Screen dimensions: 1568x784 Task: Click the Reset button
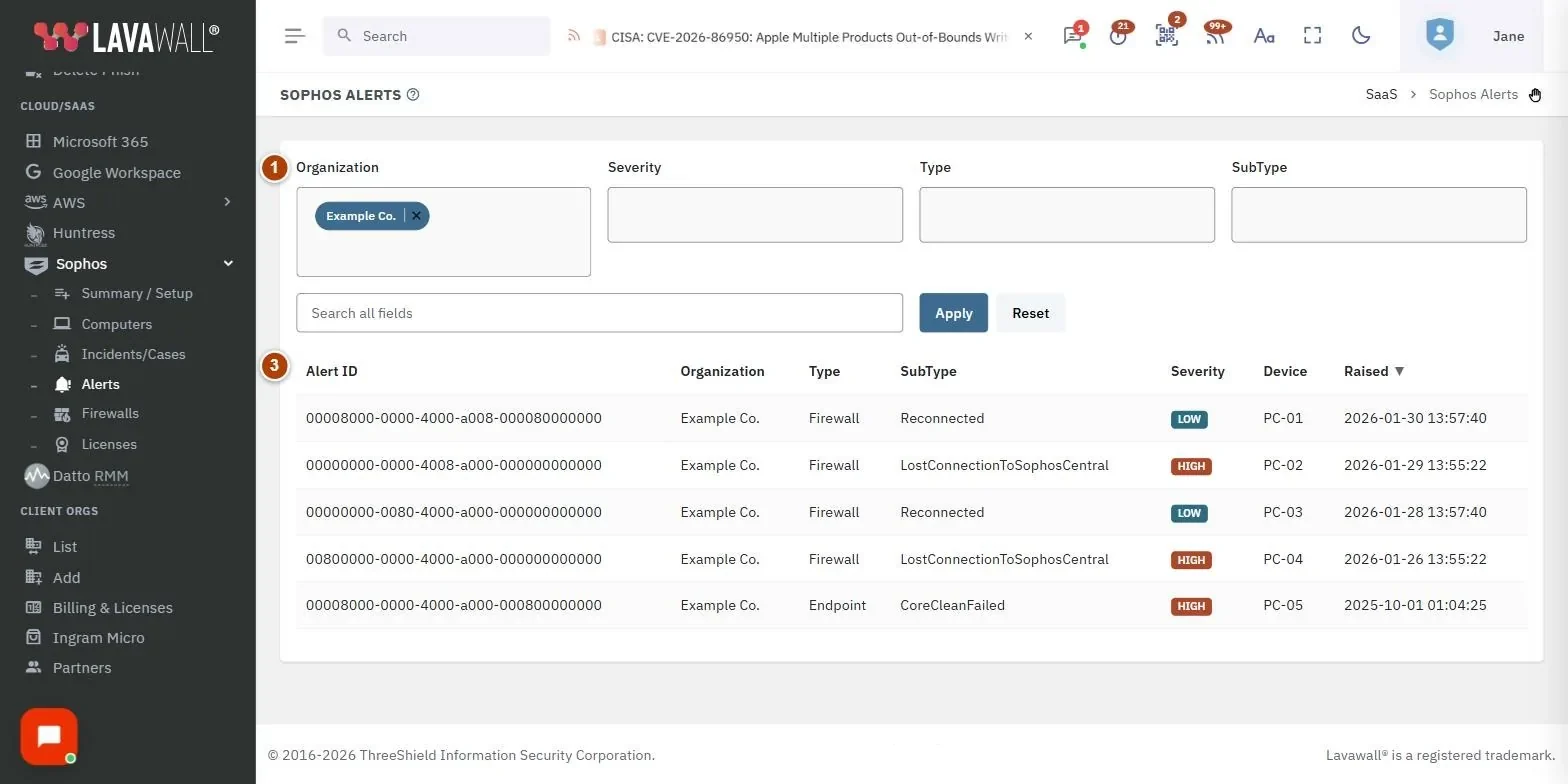[x=1030, y=313]
